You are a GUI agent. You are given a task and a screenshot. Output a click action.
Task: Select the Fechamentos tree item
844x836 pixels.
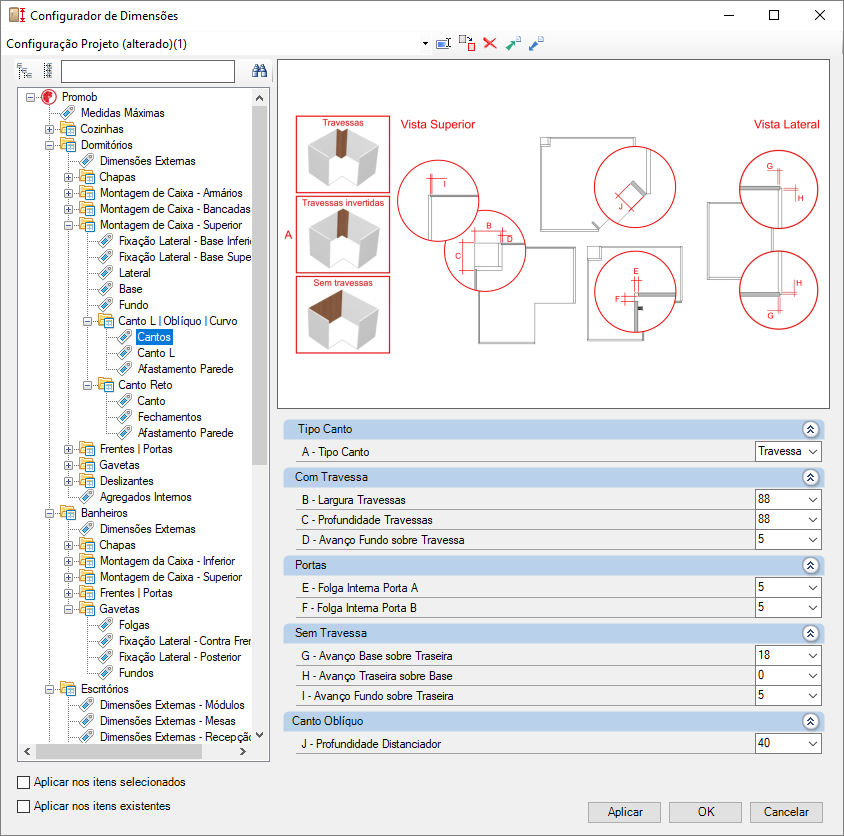pos(170,417)
